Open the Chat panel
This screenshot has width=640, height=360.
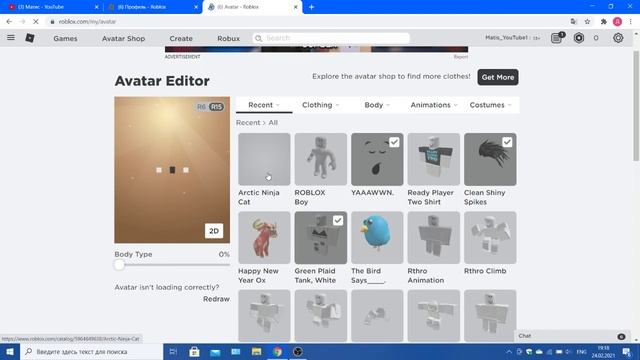(571, 336)
